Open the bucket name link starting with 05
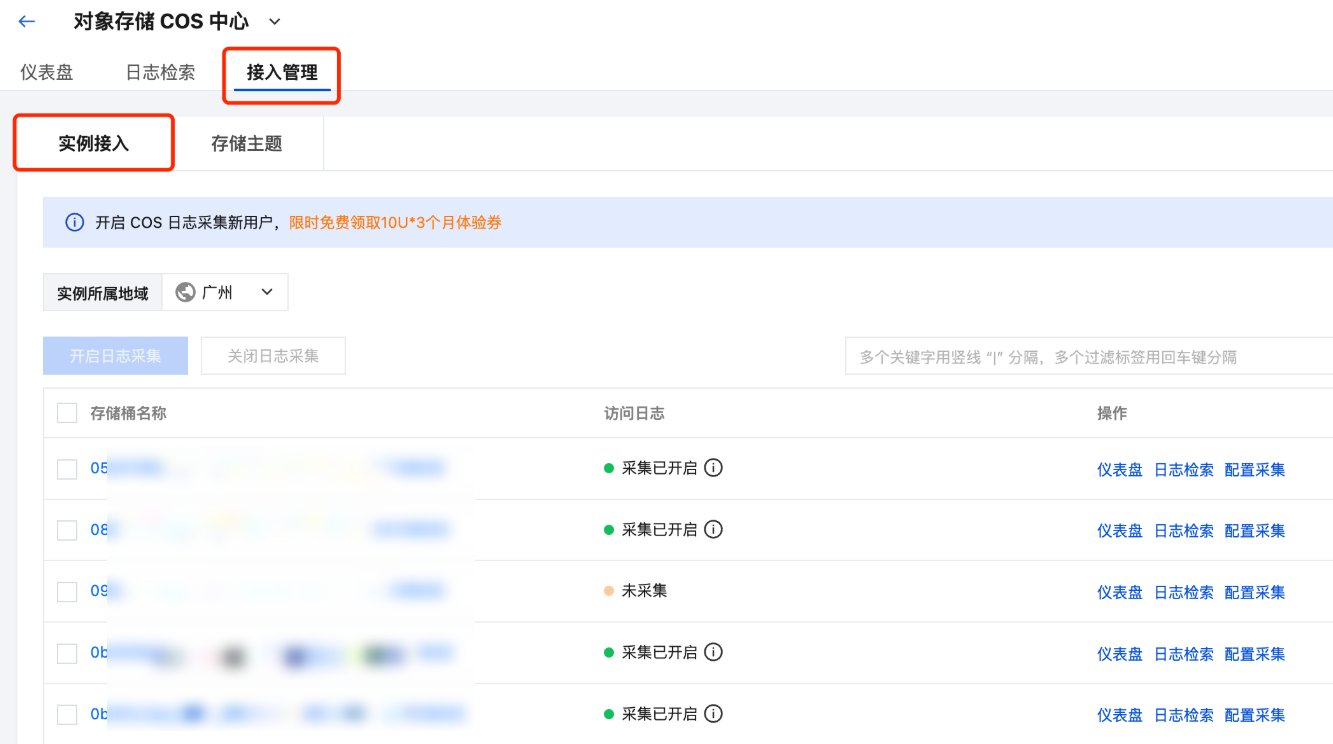The width and height of the screenshot is (1333, 744). (x=268, y=468)
